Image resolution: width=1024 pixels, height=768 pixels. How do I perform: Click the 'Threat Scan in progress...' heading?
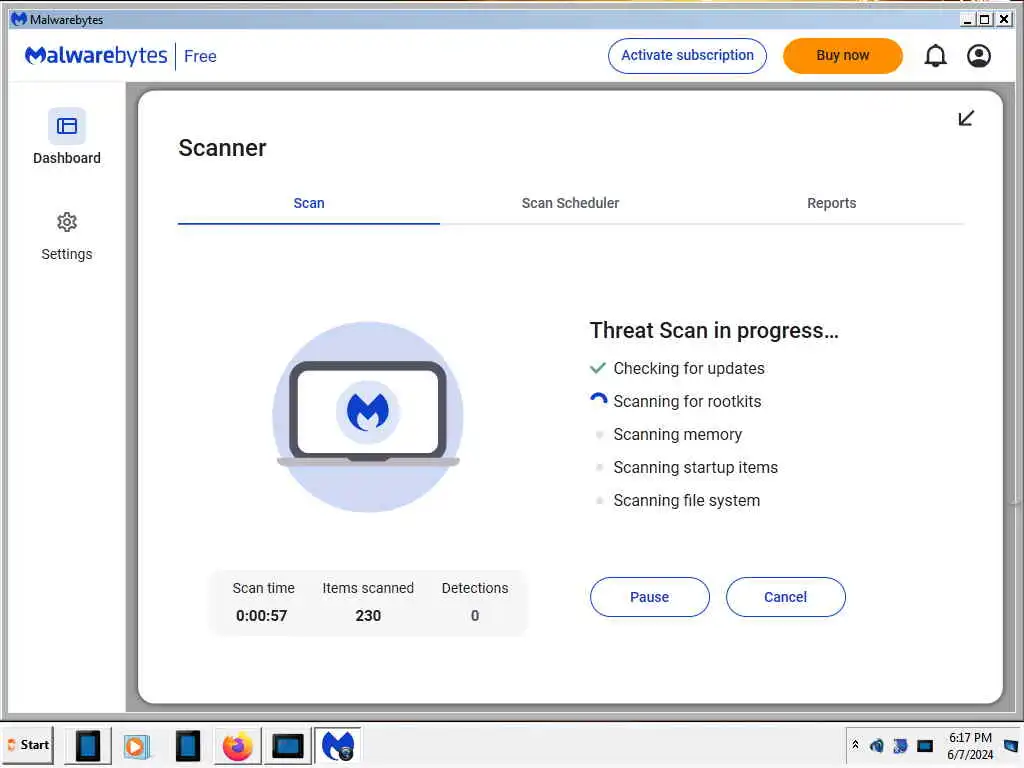point(714,330)
